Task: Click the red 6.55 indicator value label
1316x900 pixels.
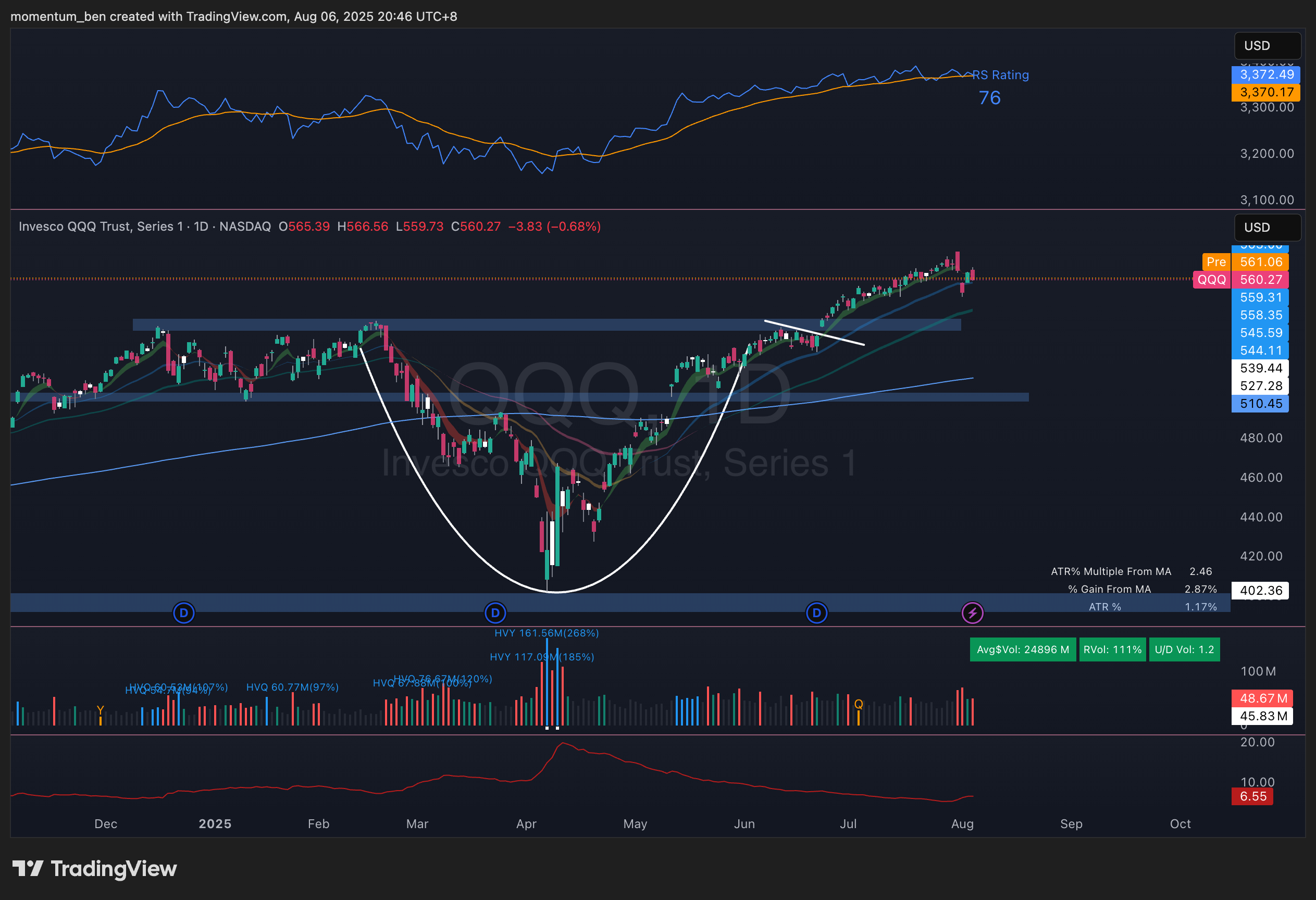Action: click(x=1252, y=796)
